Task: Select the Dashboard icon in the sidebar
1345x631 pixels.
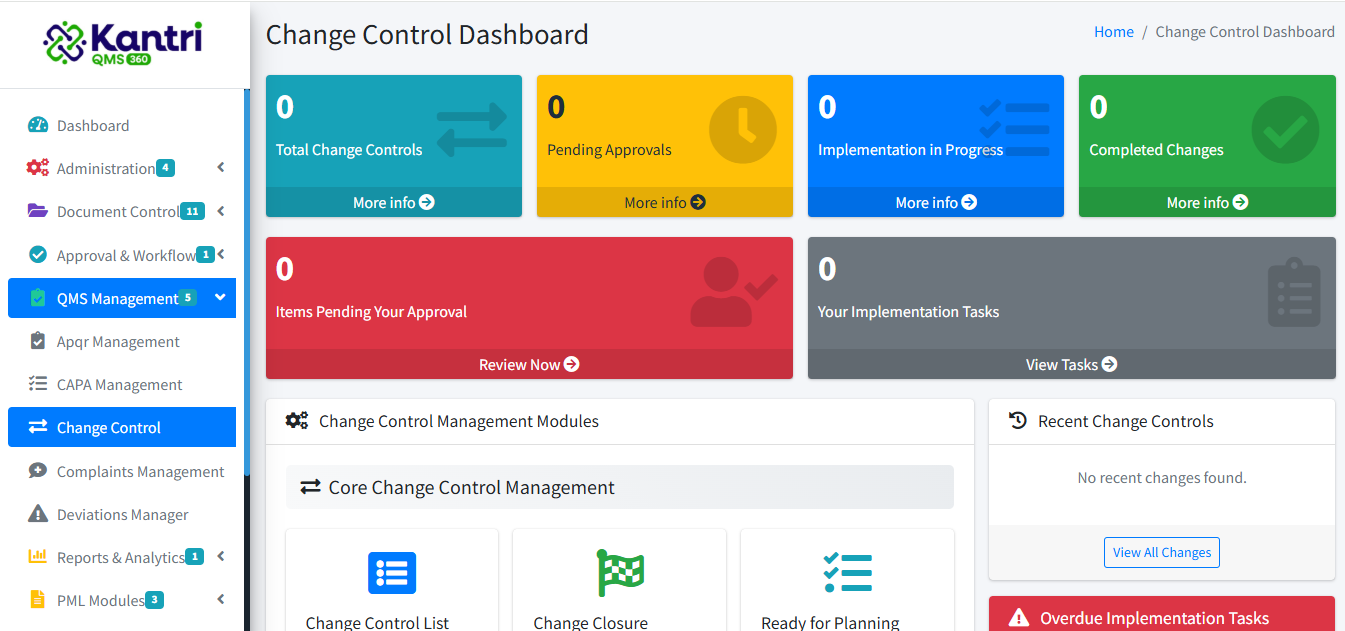Action: [37, 124]
